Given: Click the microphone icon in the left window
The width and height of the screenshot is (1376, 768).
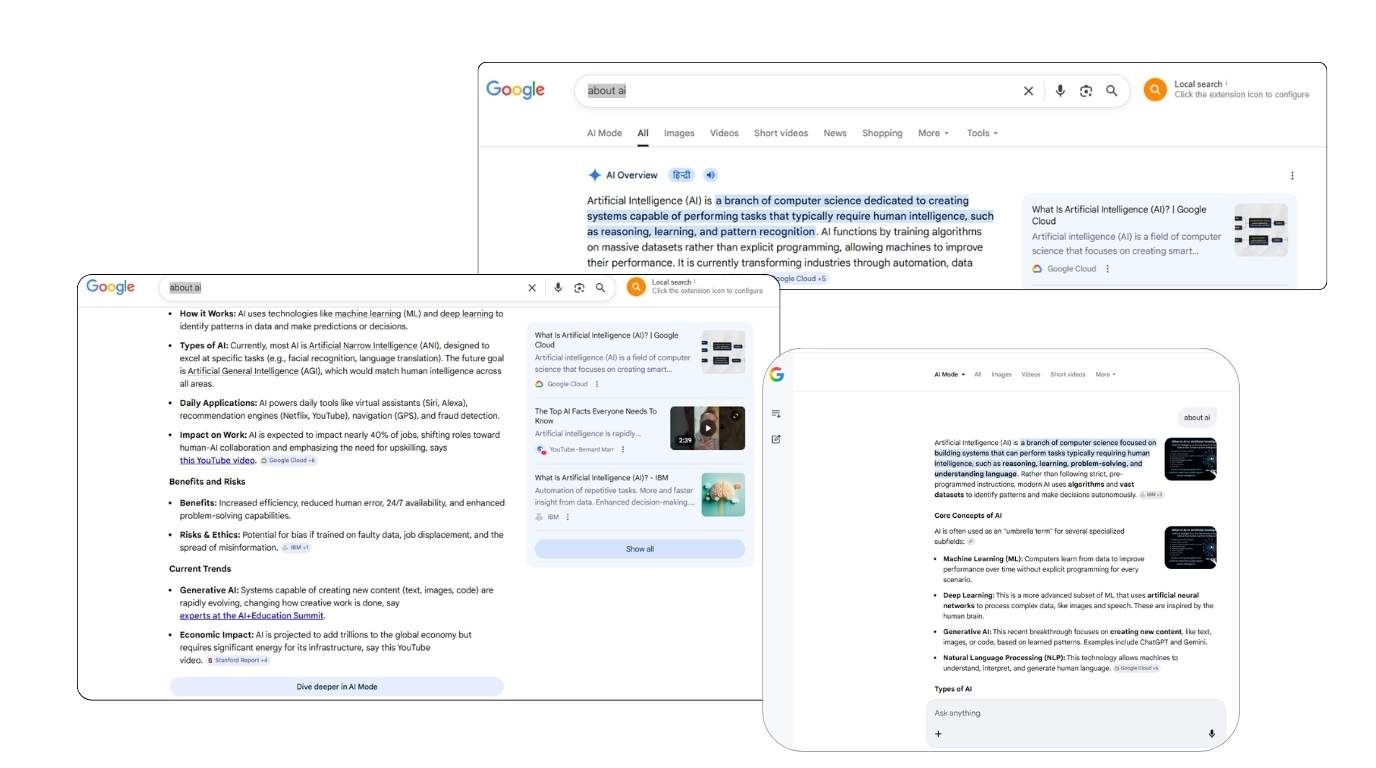Looking at the screenshot, I should (x=558, y=288).
